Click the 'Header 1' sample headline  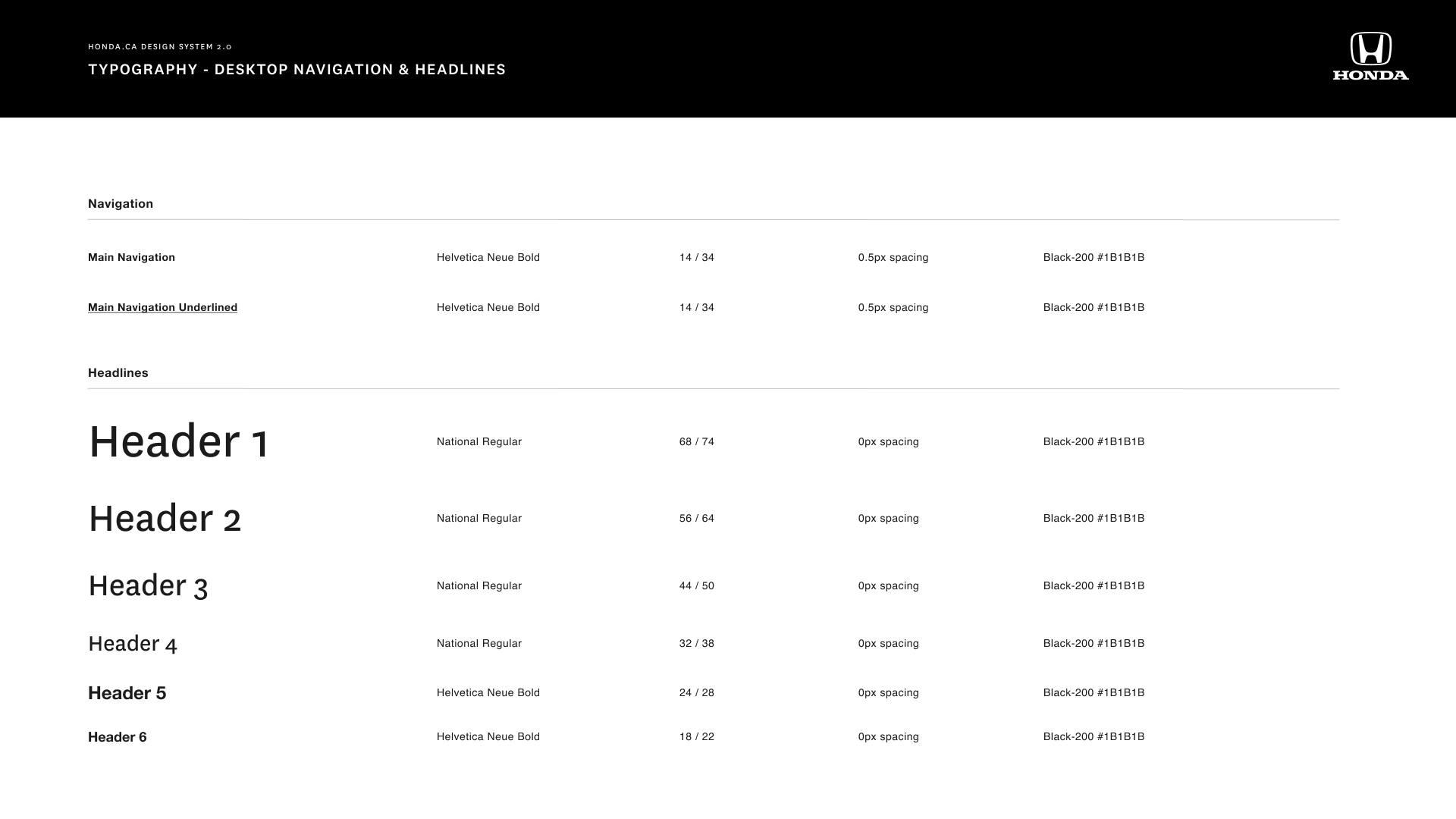click(178, 441)
